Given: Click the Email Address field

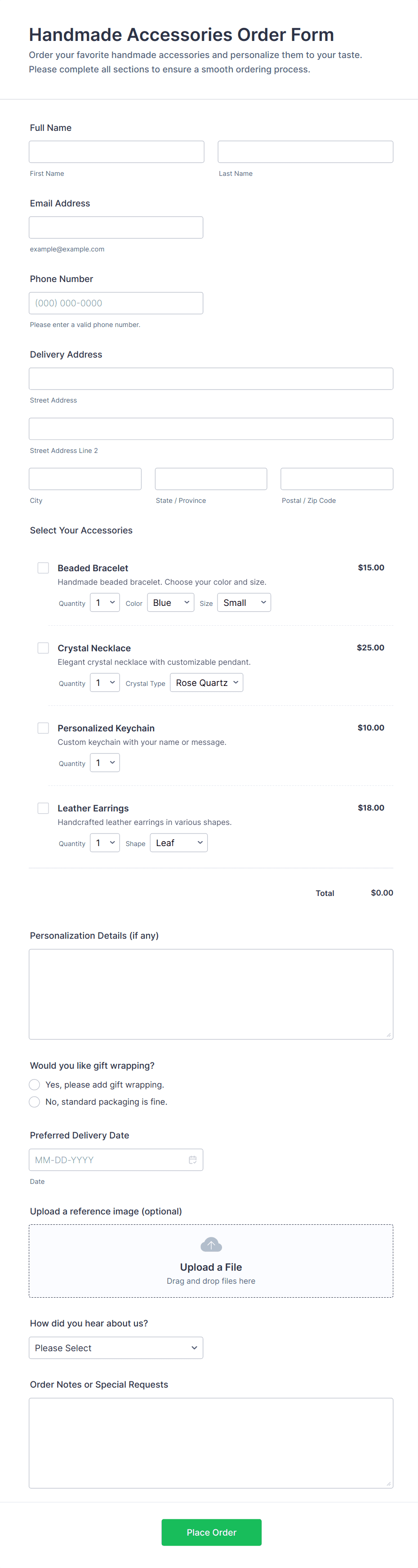Looking at the screenshot, I should 116,228.
